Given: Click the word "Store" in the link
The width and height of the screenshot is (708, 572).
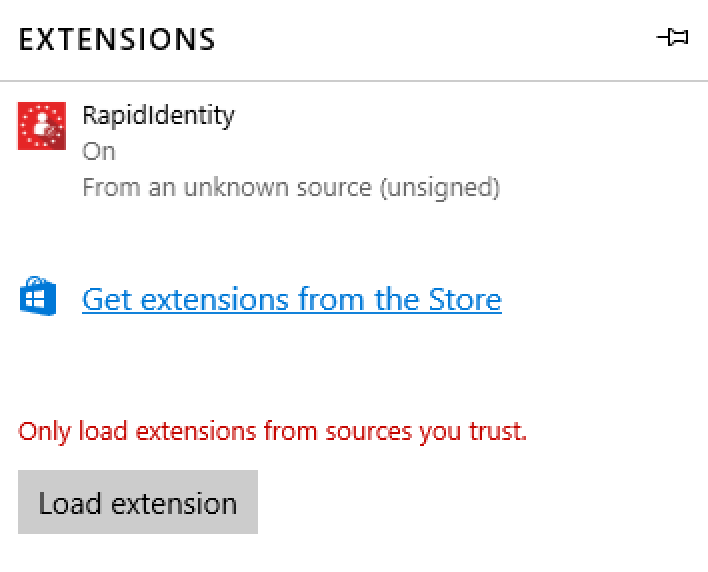Looking at the screenshot, I should coord(465,299).
